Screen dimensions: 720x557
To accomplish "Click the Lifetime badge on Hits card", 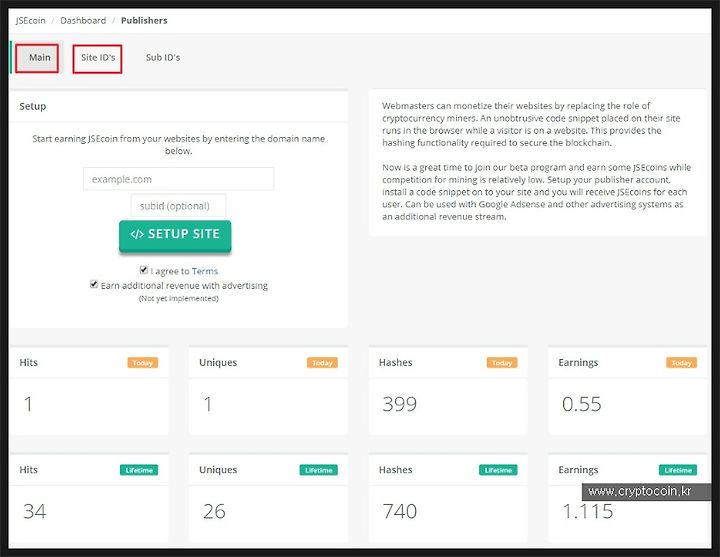I will click(139, 470).
